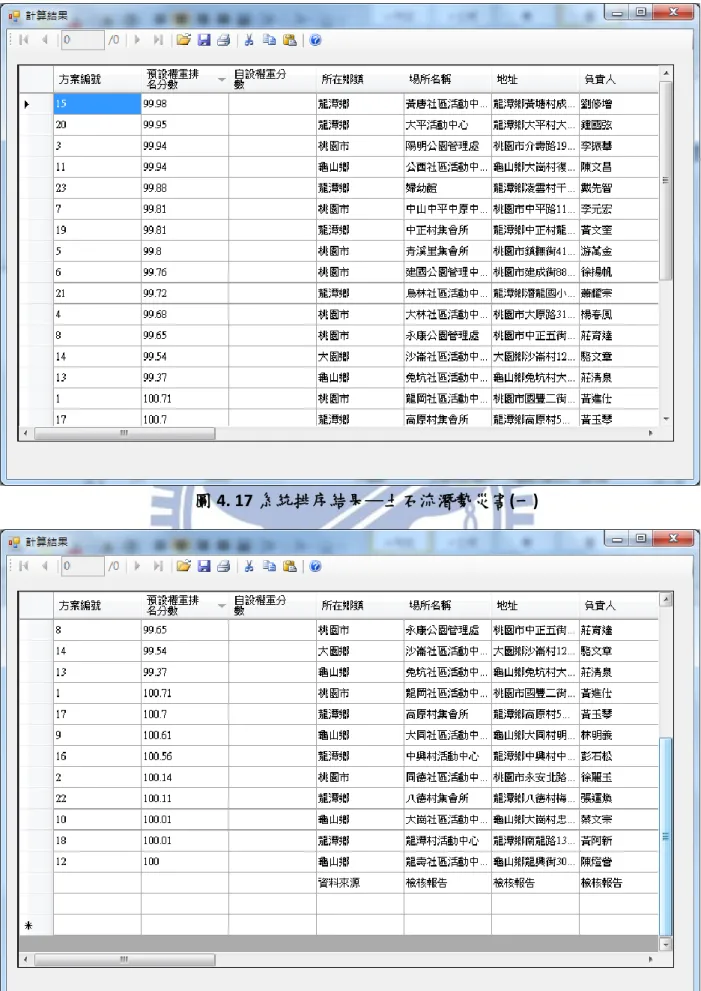Go to first record in lower window toolbar
The height and width of the screenshot is (991, 701).
[25, 566]
